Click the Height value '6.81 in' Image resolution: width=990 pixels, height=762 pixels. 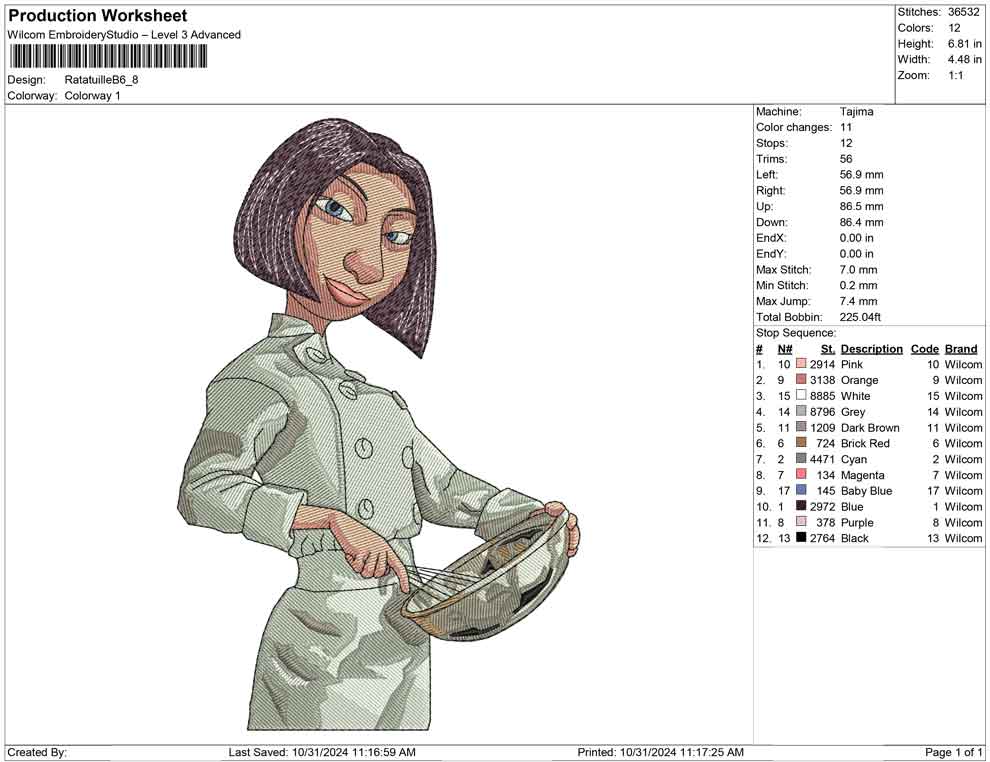pos(964,44)
